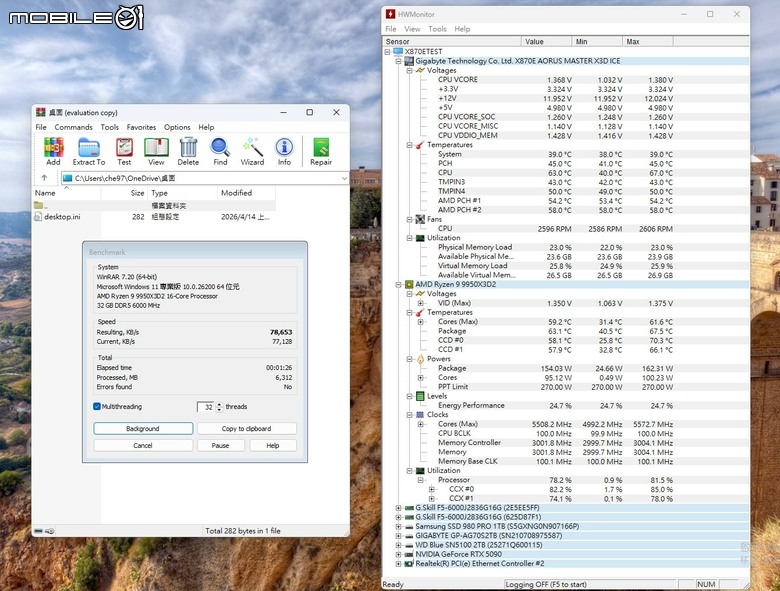Click the WinRAR title bar app icon
This screenshot has width=780, height=591.
40,112
